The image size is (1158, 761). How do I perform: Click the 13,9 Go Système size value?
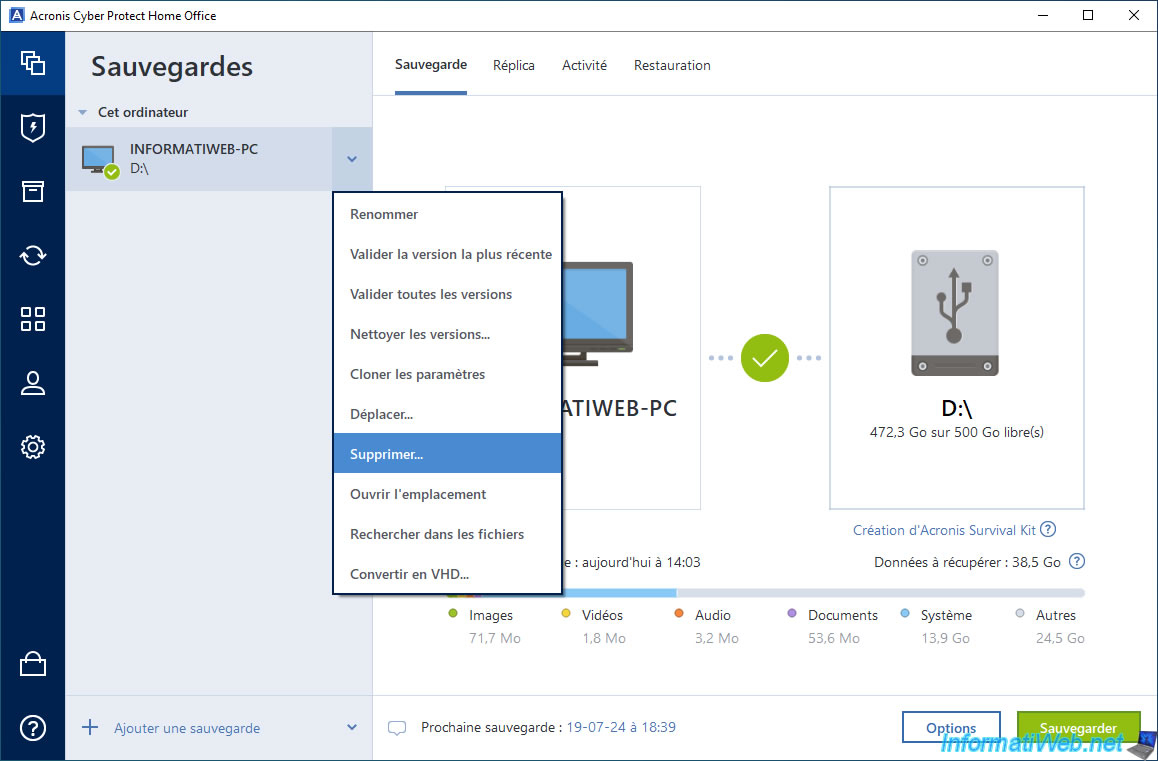pyautogui.click(x=945, y=638)
